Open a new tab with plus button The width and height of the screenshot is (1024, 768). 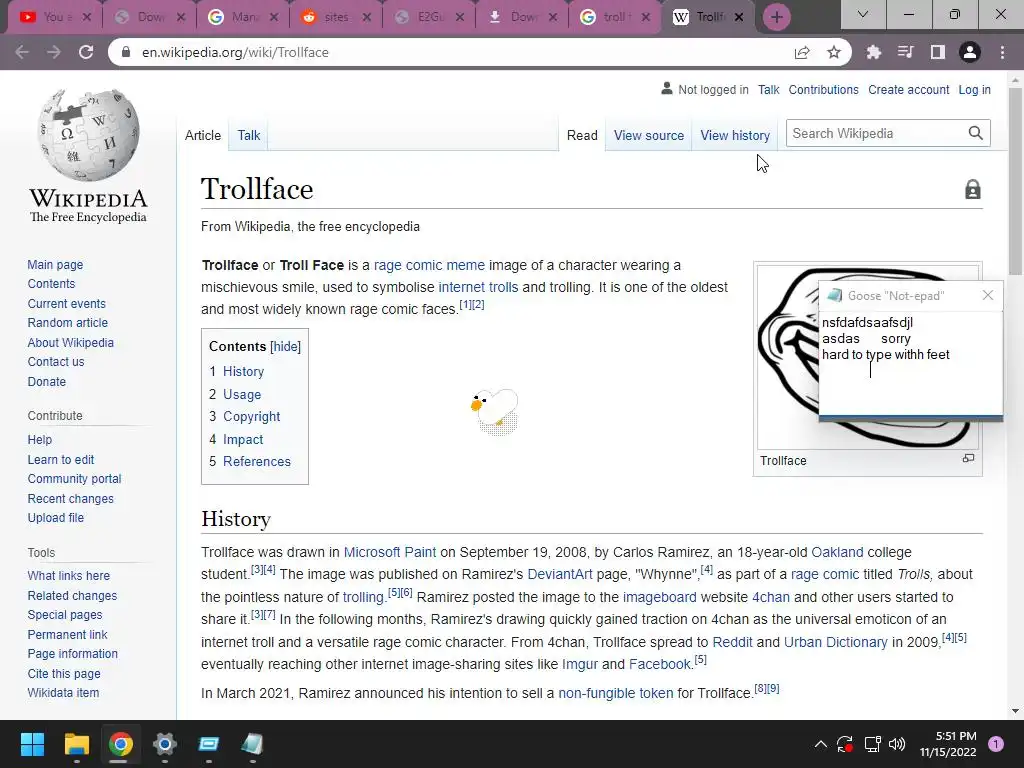point(776,17)
